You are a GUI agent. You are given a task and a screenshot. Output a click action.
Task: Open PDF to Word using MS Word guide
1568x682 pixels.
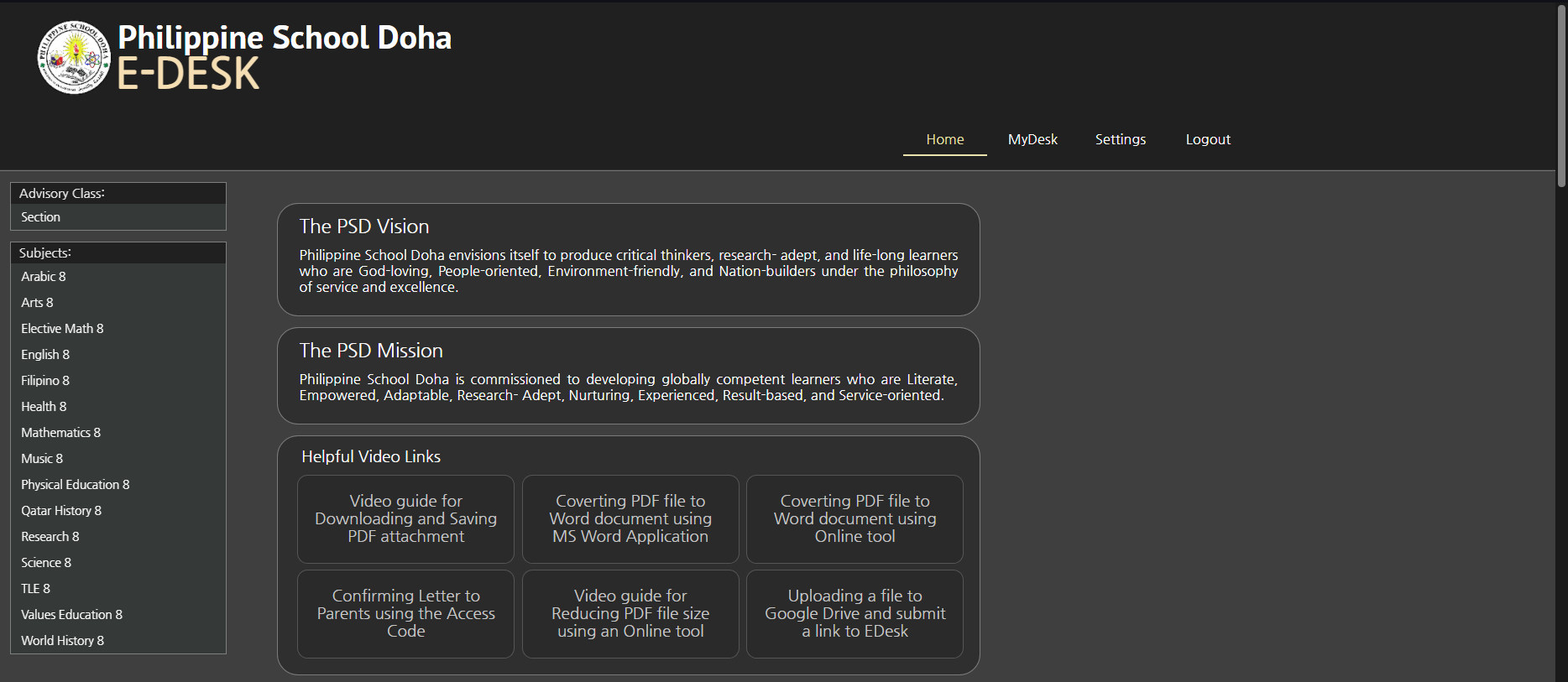630,519
